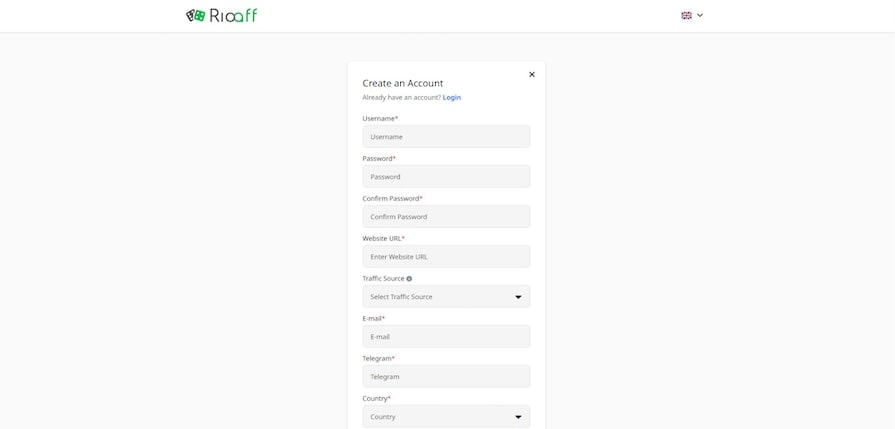Open the Country dropdown
This screenshot has height=429, width=895.
click(440, 416)
